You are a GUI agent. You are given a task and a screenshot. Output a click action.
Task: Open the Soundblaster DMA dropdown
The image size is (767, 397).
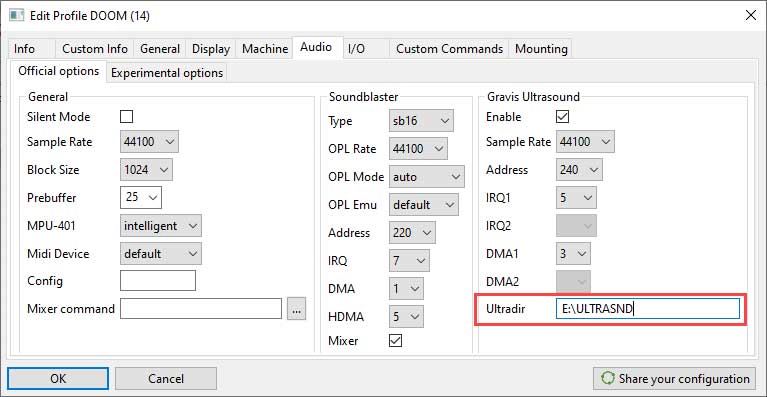click(x=406, y=289)
